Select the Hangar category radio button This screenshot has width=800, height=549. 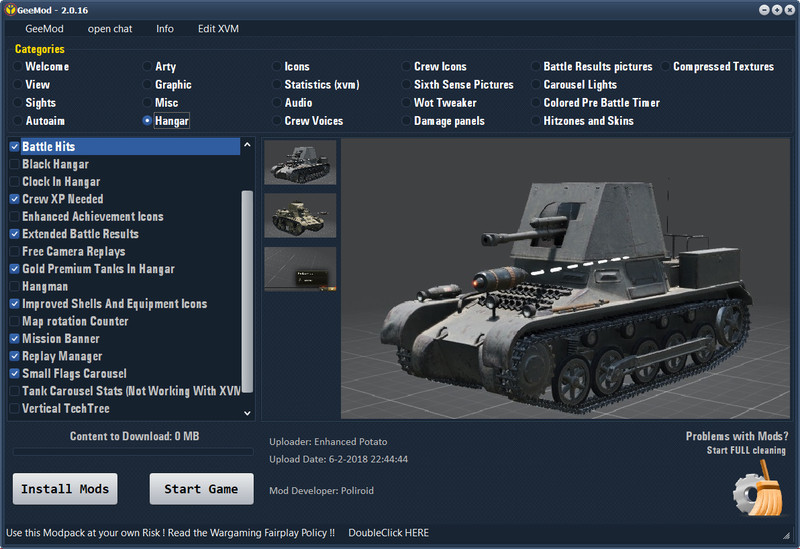147,121
